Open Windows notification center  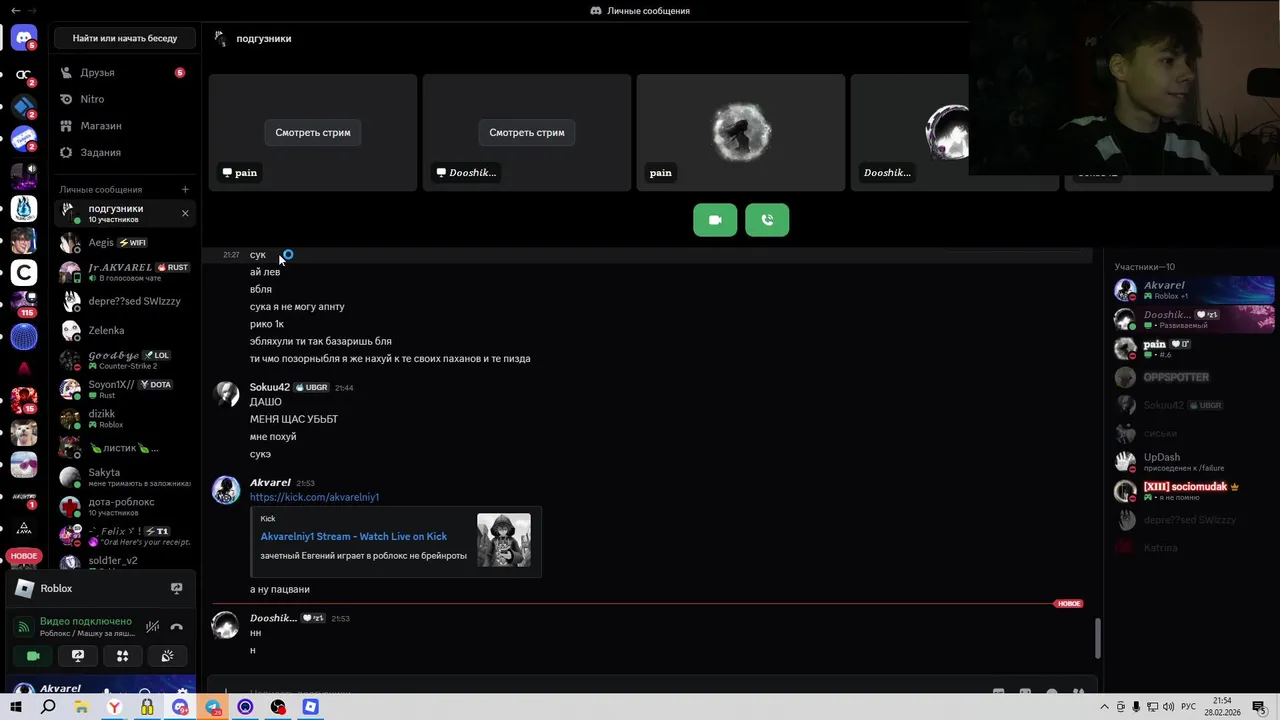click(1259, 707)
